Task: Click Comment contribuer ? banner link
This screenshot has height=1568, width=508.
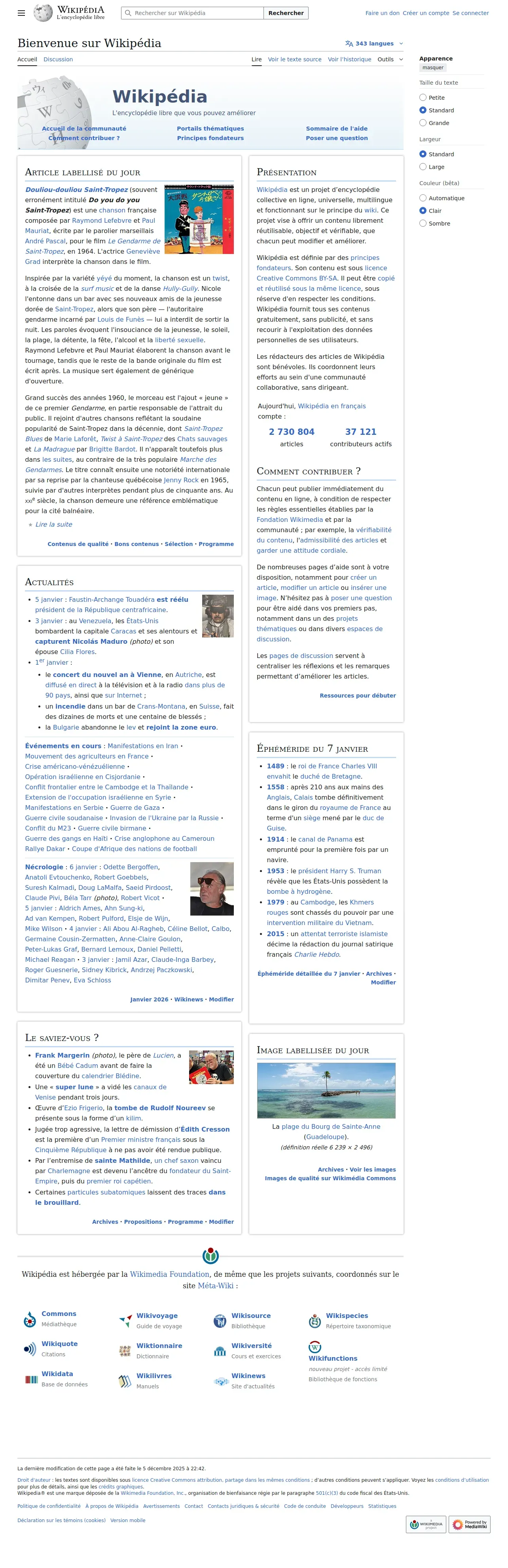Action: 84,138
